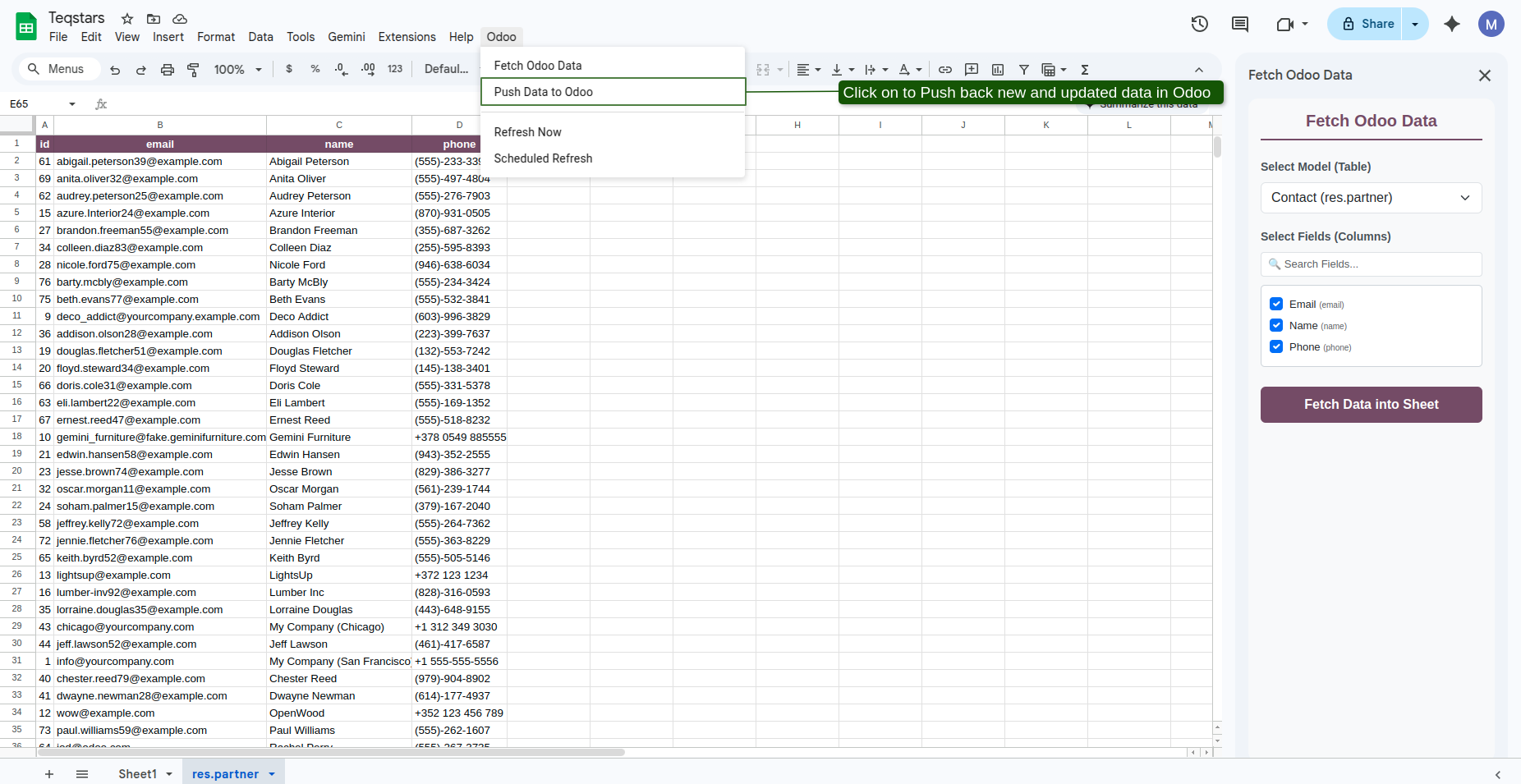Open the zoom 100% dropdown
This screenshot has width=1521, height=784.
coord(237,70)
